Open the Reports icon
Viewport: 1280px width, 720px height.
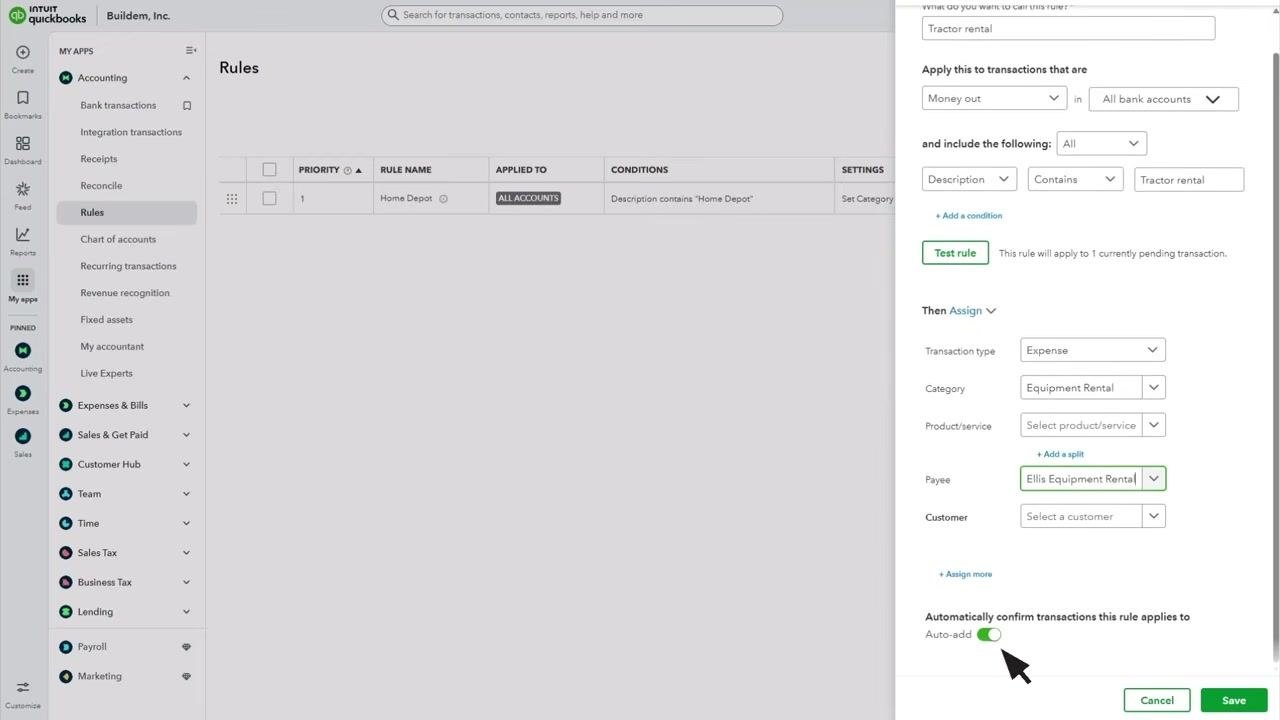[23, 235]
